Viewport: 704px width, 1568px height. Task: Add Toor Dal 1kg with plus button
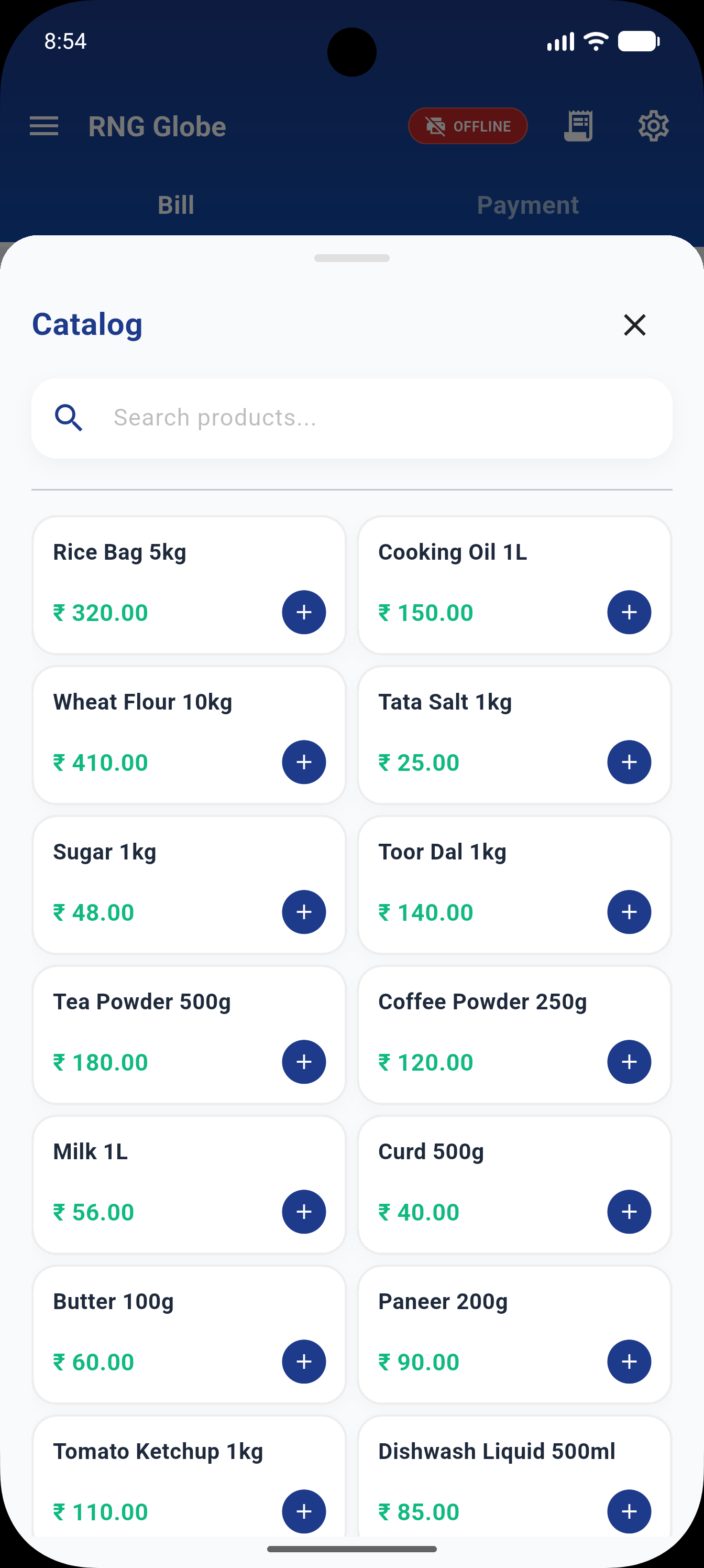tap(629, 912)
